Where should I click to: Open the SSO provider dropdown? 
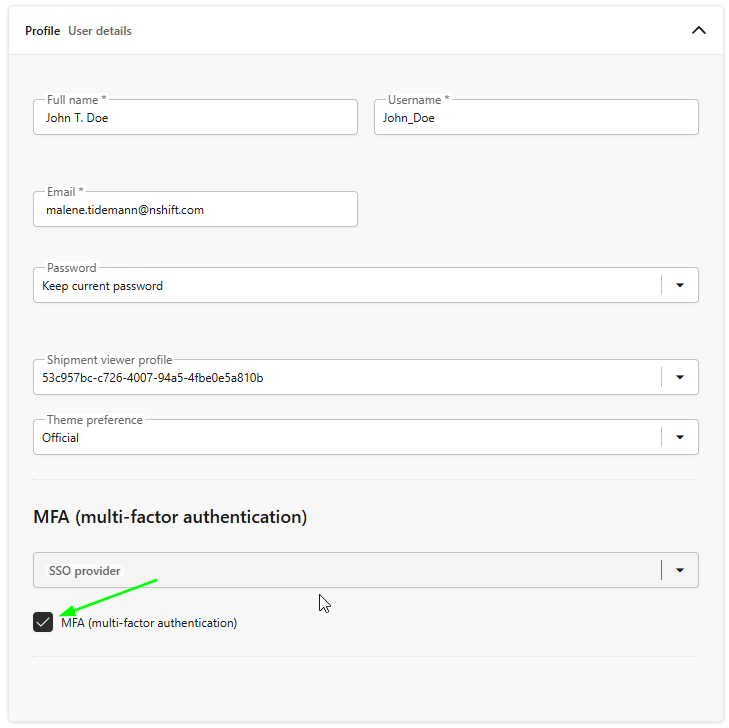pos(365,570)
